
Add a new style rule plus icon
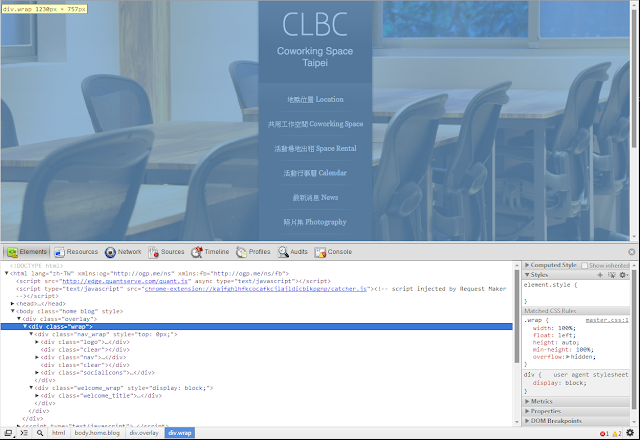click(600, 275)
